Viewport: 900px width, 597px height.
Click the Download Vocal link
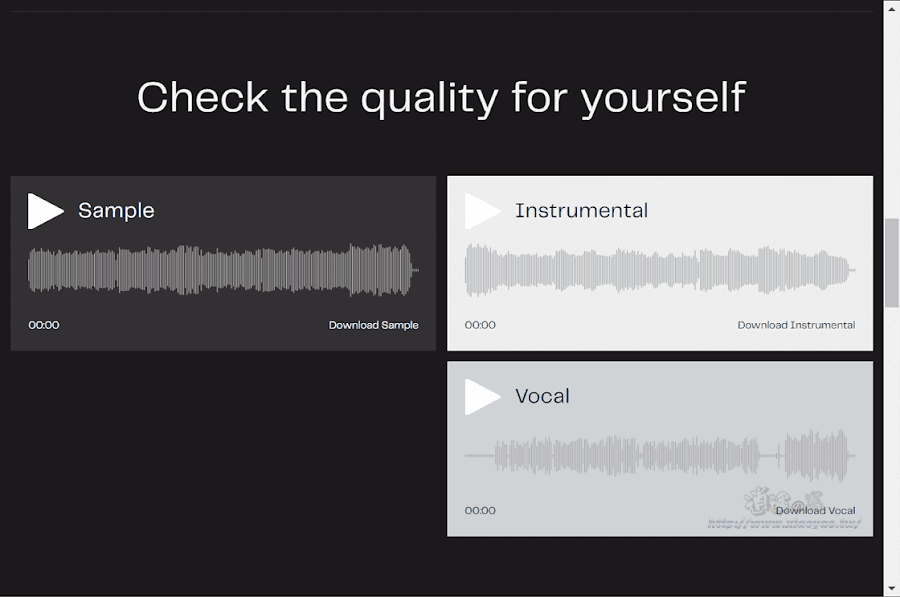pos(815,510)
